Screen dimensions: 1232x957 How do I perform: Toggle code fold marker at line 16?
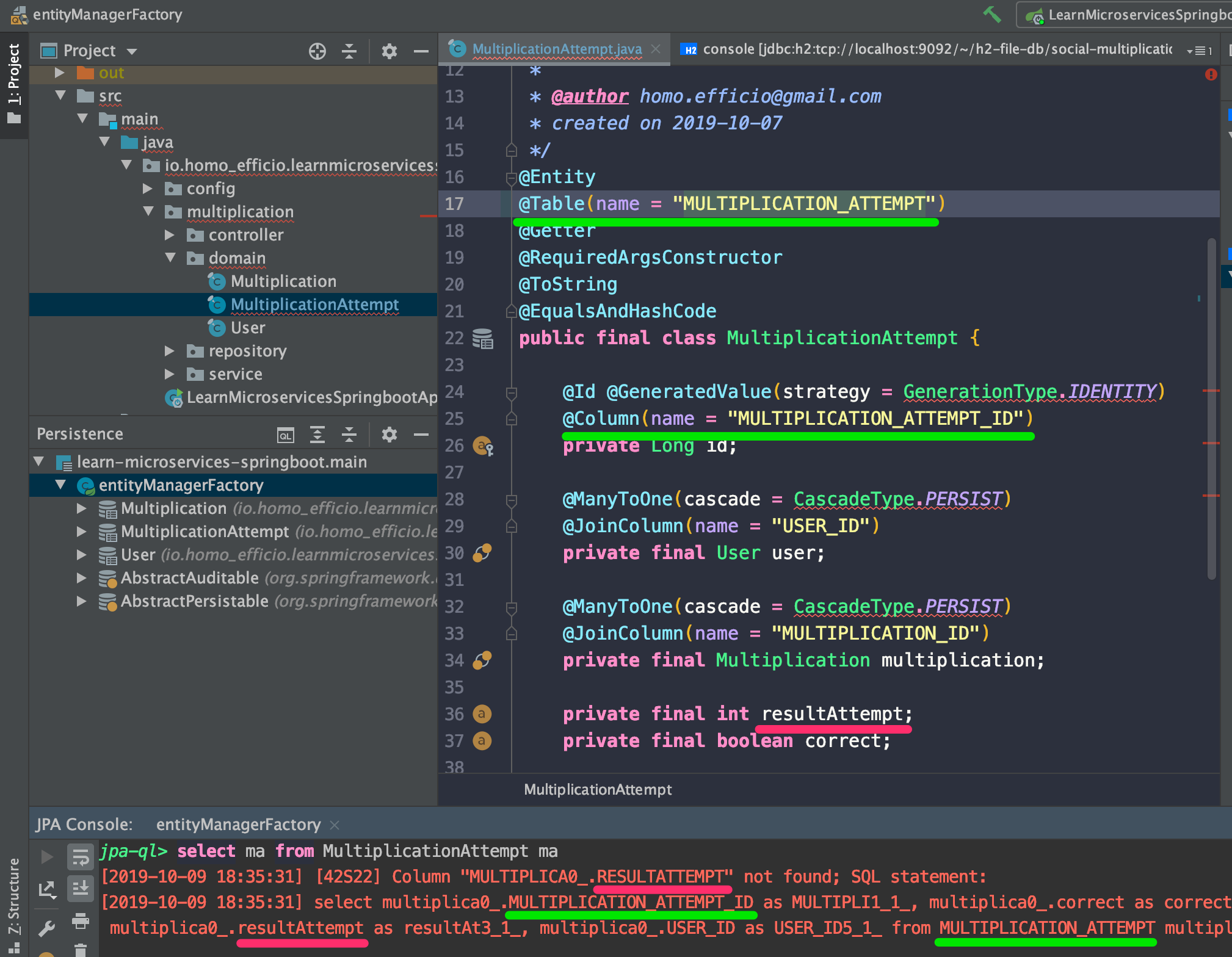pyautogui.click(x=512, y=178)
